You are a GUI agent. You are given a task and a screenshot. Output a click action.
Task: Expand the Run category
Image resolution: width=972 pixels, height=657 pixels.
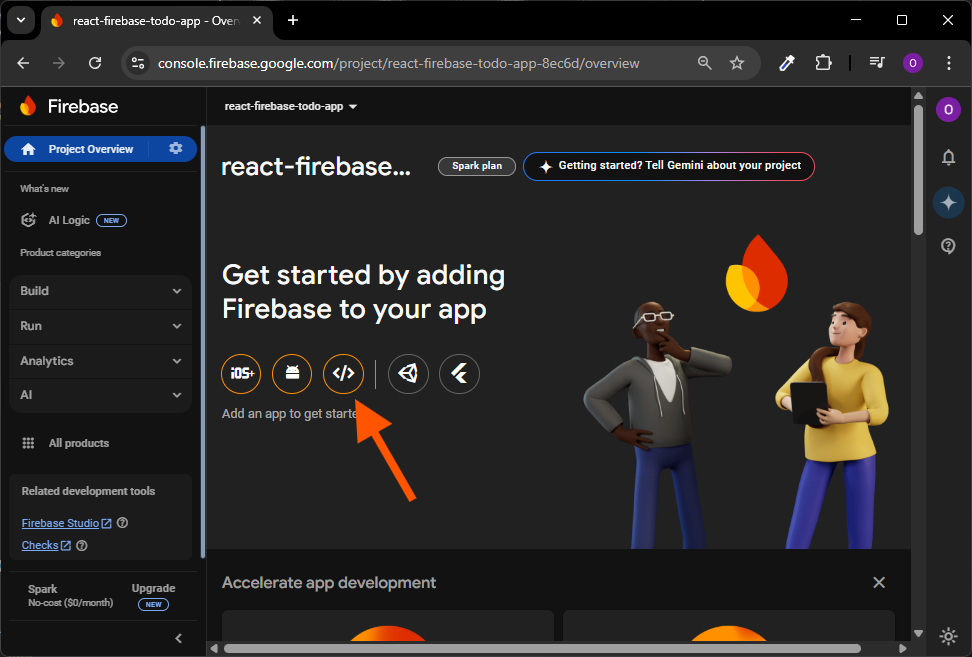pos(100,326)
